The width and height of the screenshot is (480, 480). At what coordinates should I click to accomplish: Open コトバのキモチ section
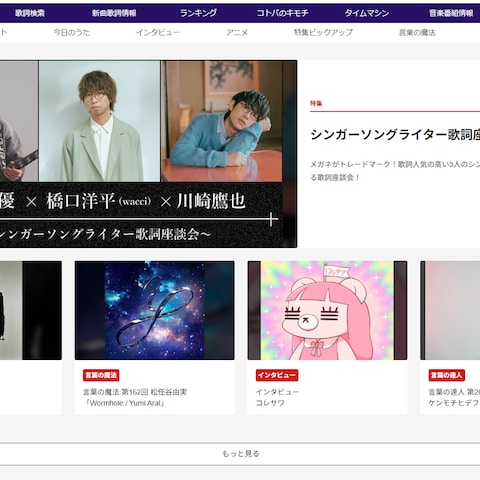point(282,13)
